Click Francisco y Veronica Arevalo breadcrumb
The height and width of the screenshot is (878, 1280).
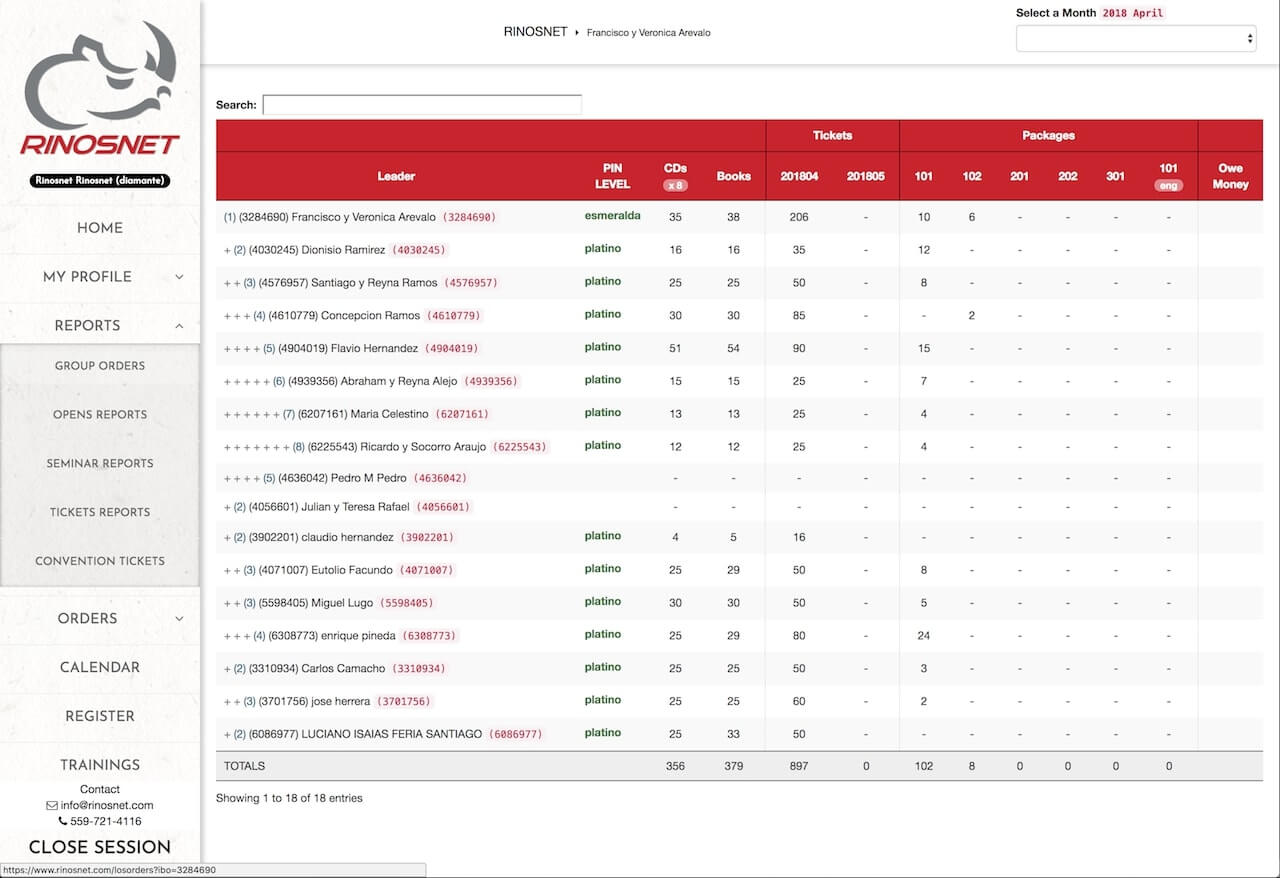click(648, 33)
